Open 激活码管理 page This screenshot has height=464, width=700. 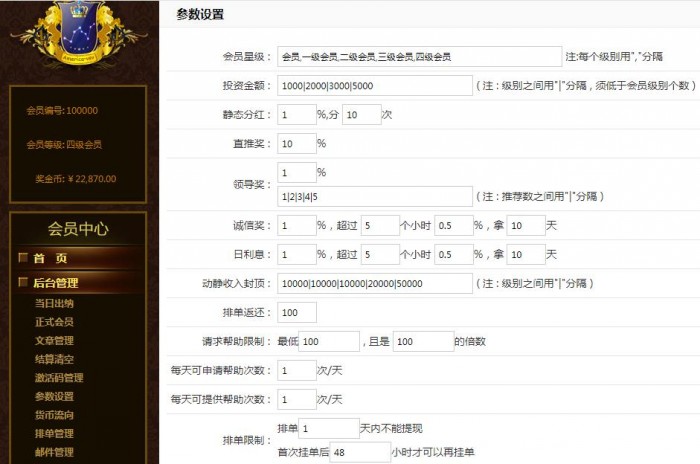pos(58,378)
